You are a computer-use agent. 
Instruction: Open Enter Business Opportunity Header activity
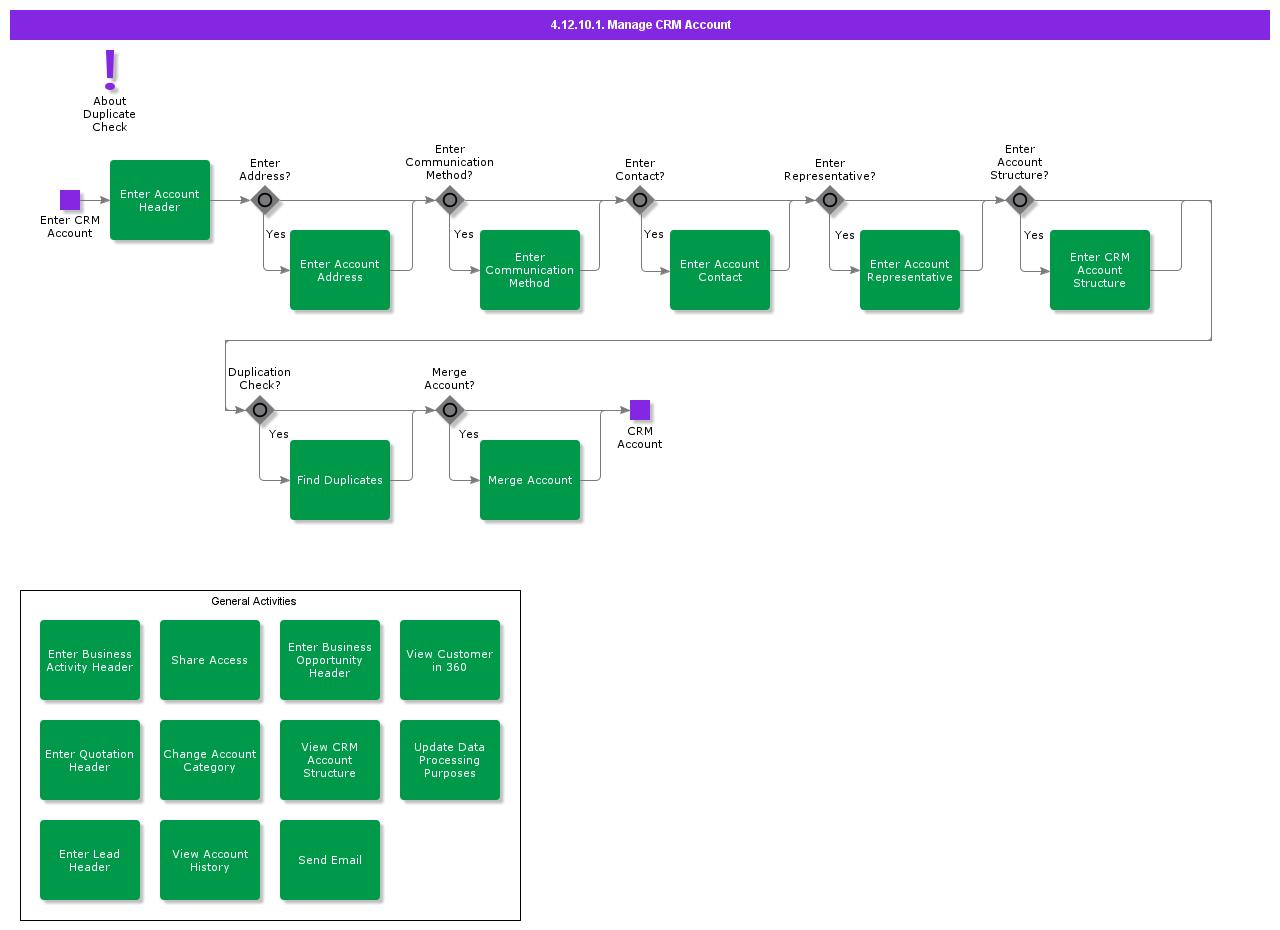pyautogui.click(x=330, y=660)
